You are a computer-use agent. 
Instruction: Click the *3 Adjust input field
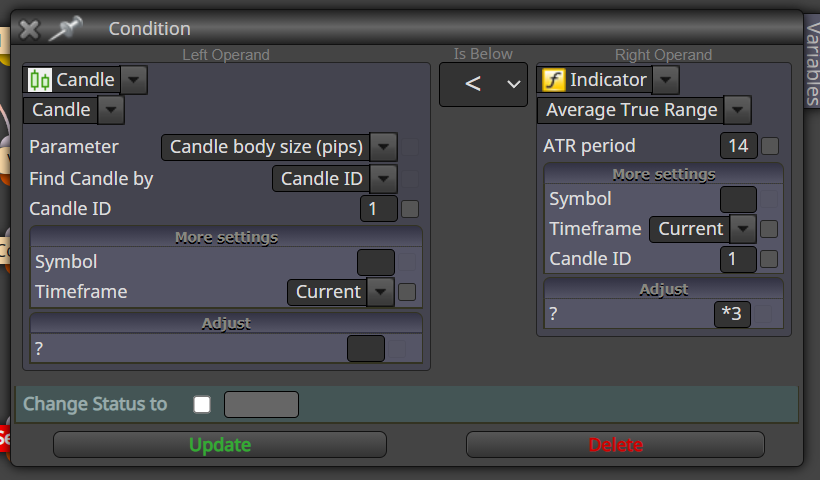click(x=732, y=314)
